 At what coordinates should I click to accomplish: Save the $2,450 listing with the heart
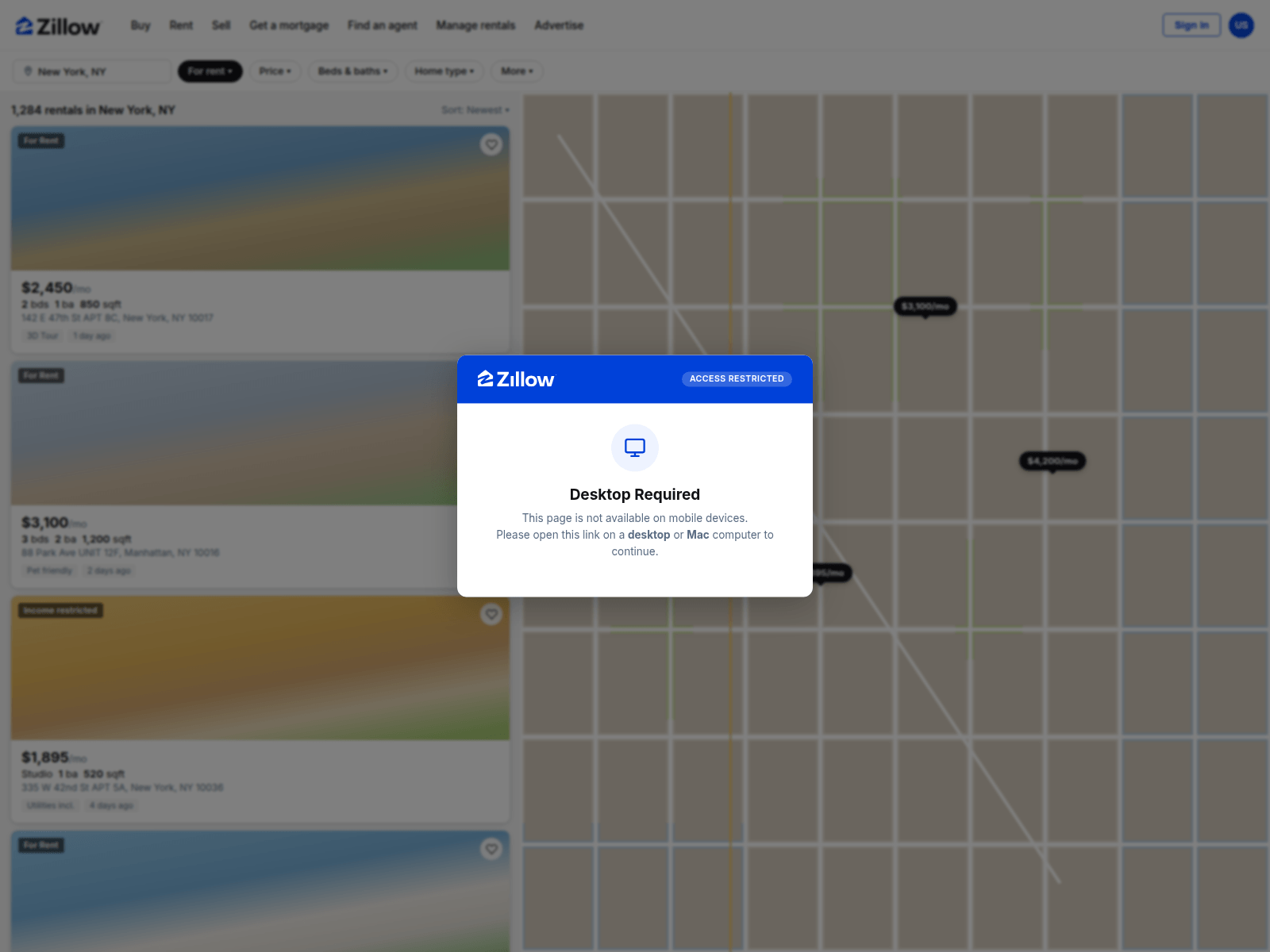point(491,144)
